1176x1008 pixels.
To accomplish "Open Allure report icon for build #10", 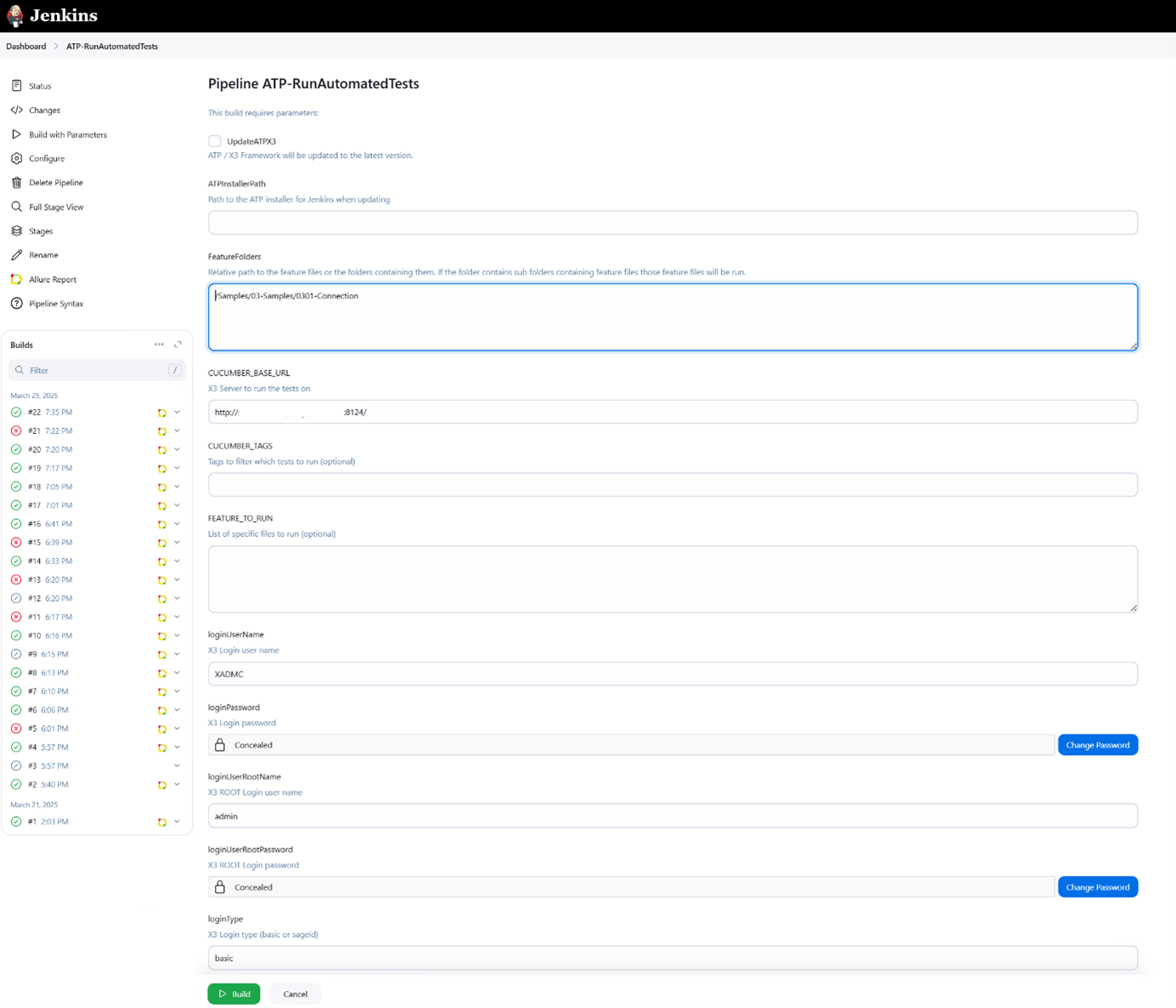I will [162, 636].
